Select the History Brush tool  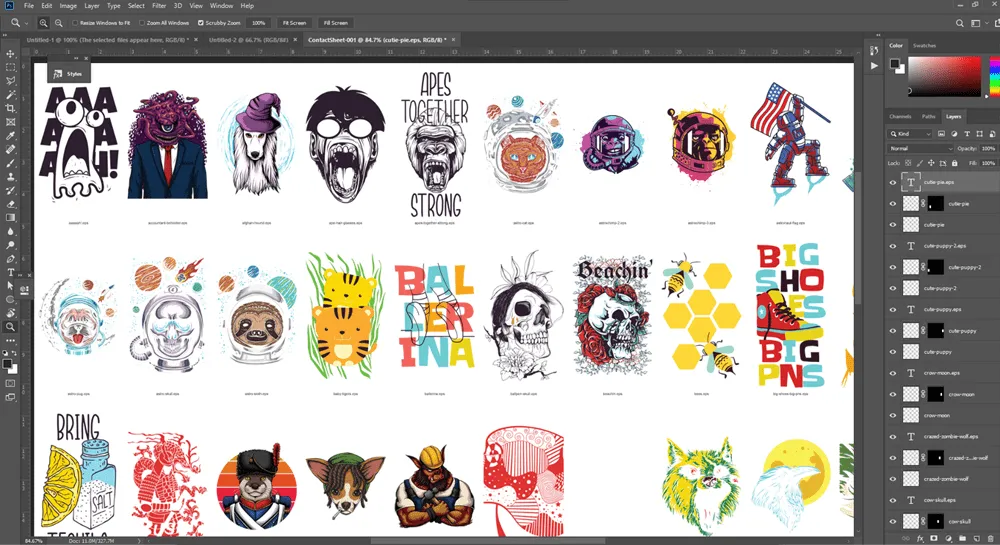tap(10, 191)
